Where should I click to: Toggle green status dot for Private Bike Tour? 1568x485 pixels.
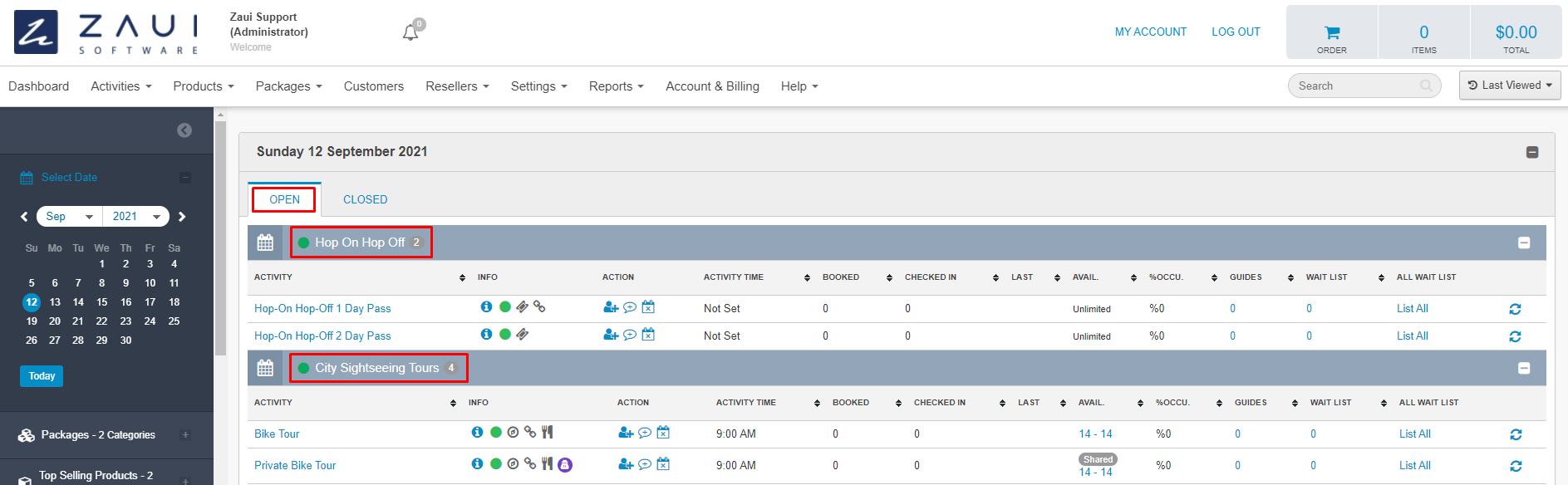pos(495,464)
